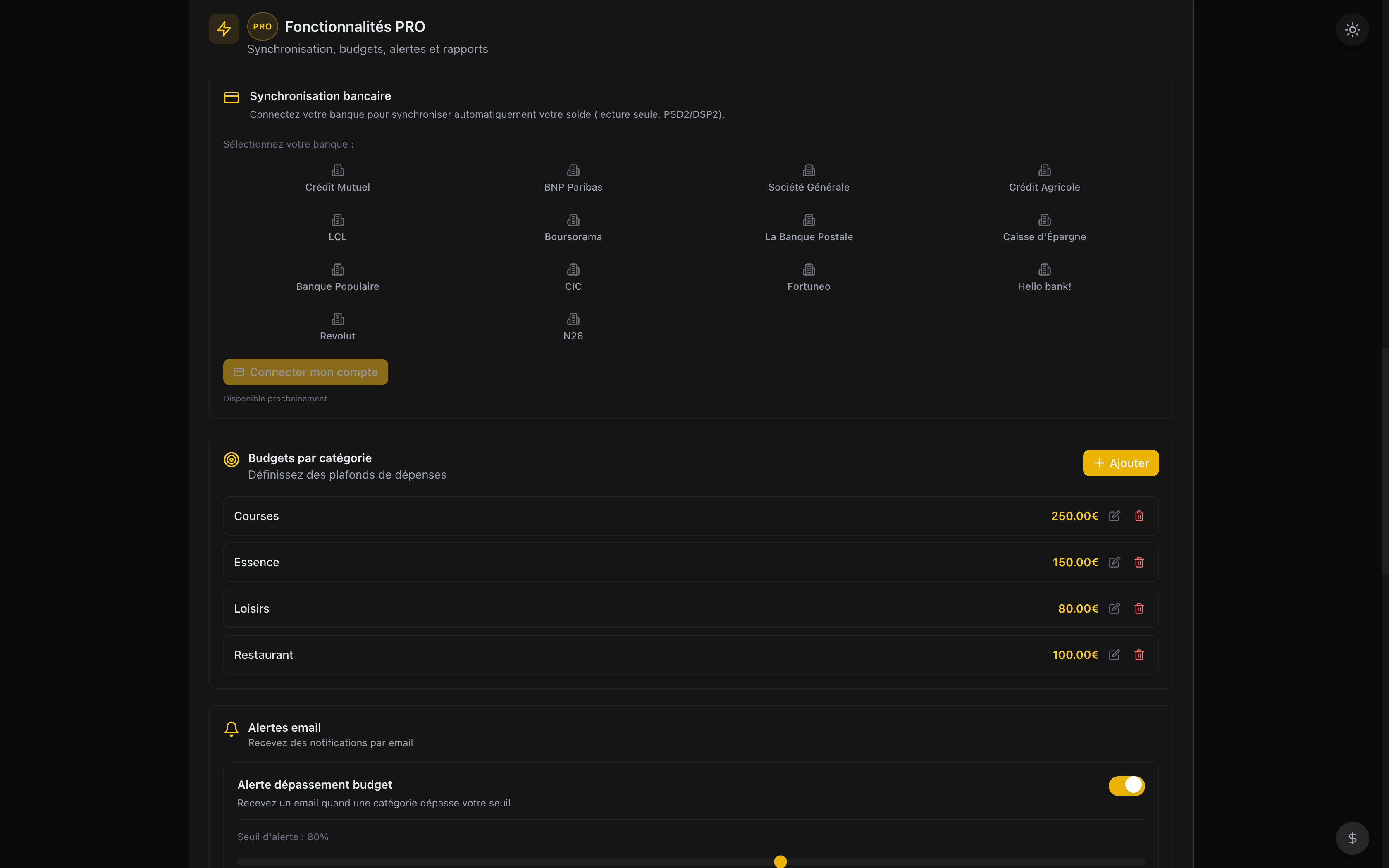Click the Sélectionnez votre banque label
1389x868 pixels.
point(288,144)
